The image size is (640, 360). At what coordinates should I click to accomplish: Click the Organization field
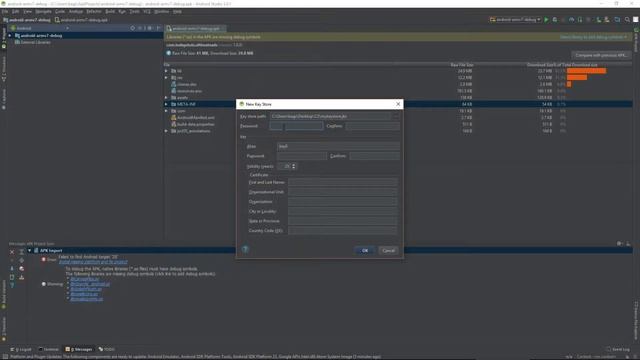tap(342, 202)
